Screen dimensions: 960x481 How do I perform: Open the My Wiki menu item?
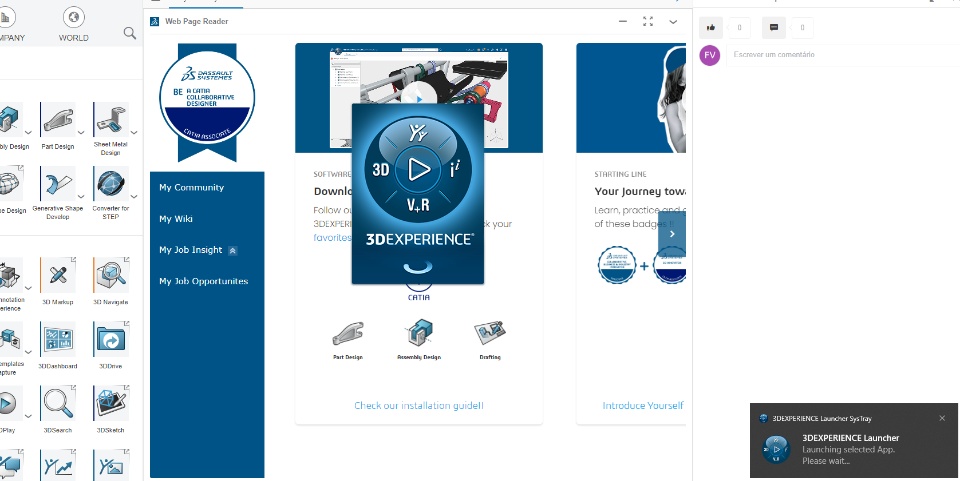click(176, 218)
